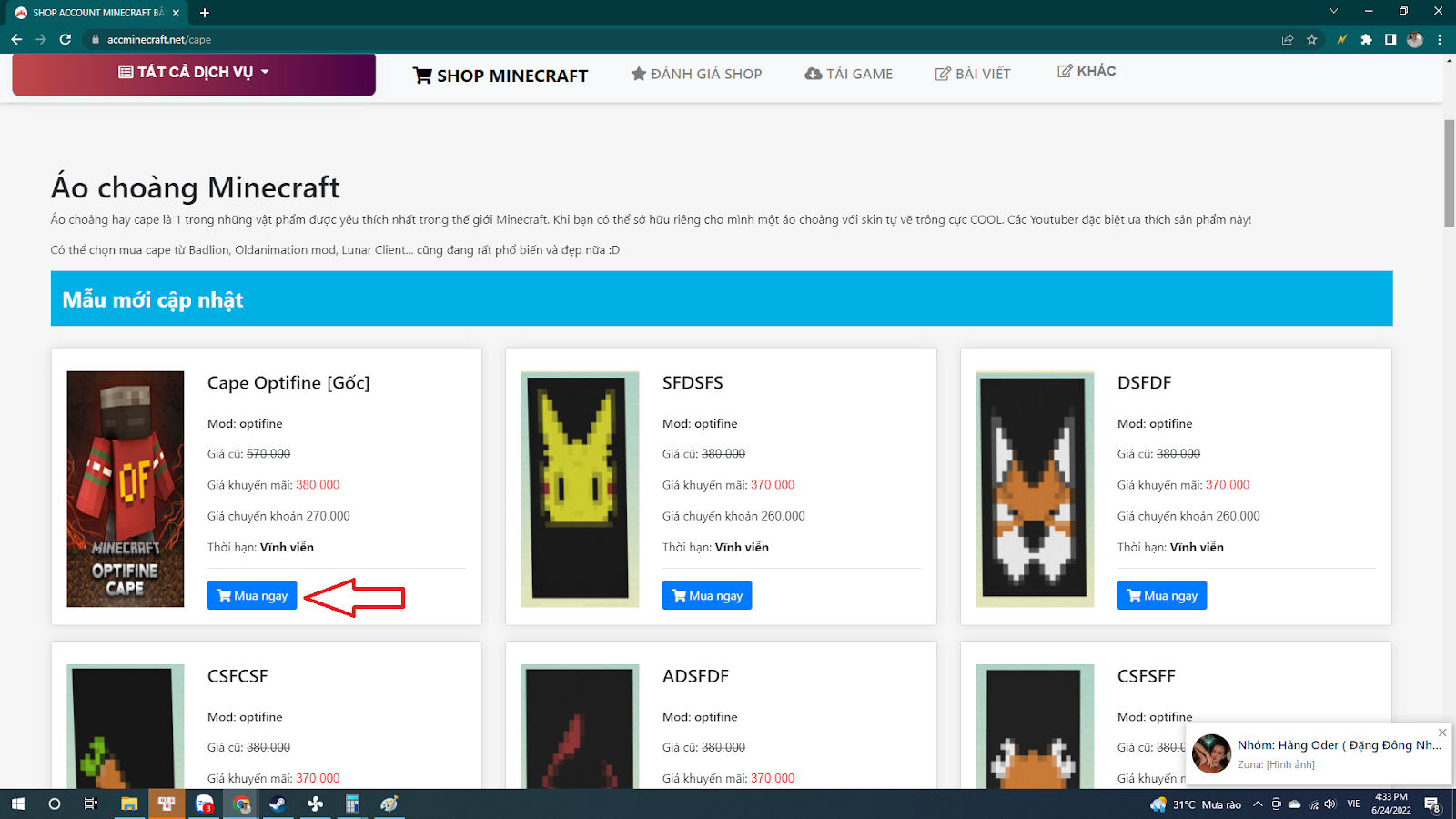Open Task View in taskbar
Screen dimensions: 1456x819
point(90,804)
